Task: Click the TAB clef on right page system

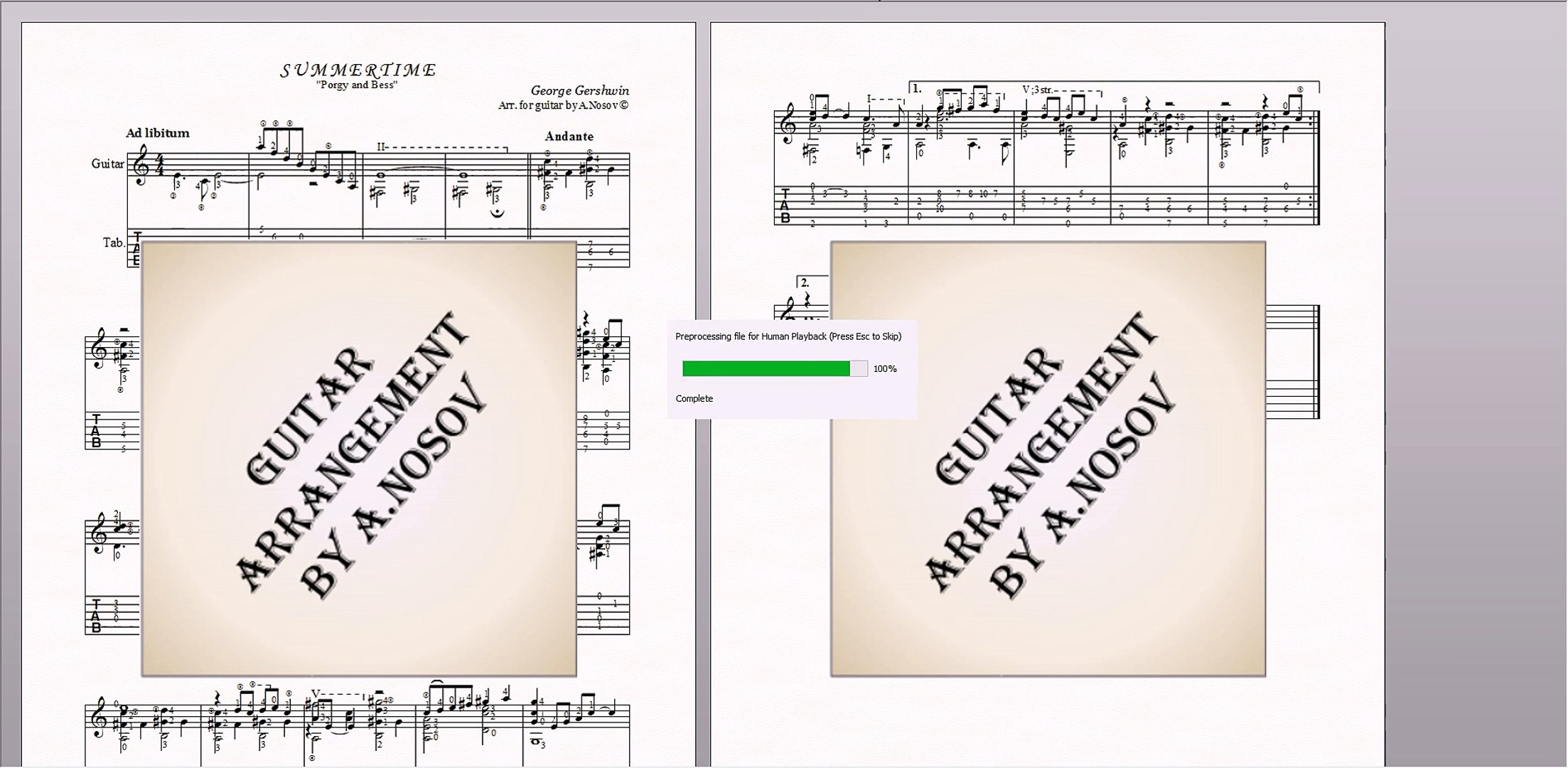Action: click(785, 206)
